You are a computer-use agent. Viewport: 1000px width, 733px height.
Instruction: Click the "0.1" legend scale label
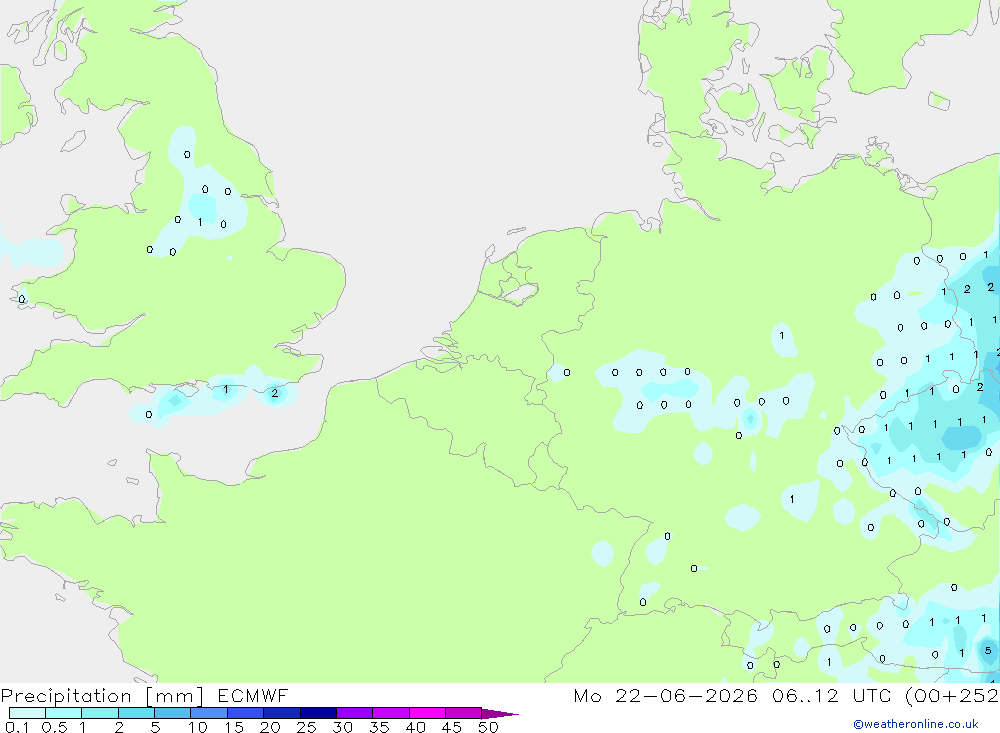[17, 727]
